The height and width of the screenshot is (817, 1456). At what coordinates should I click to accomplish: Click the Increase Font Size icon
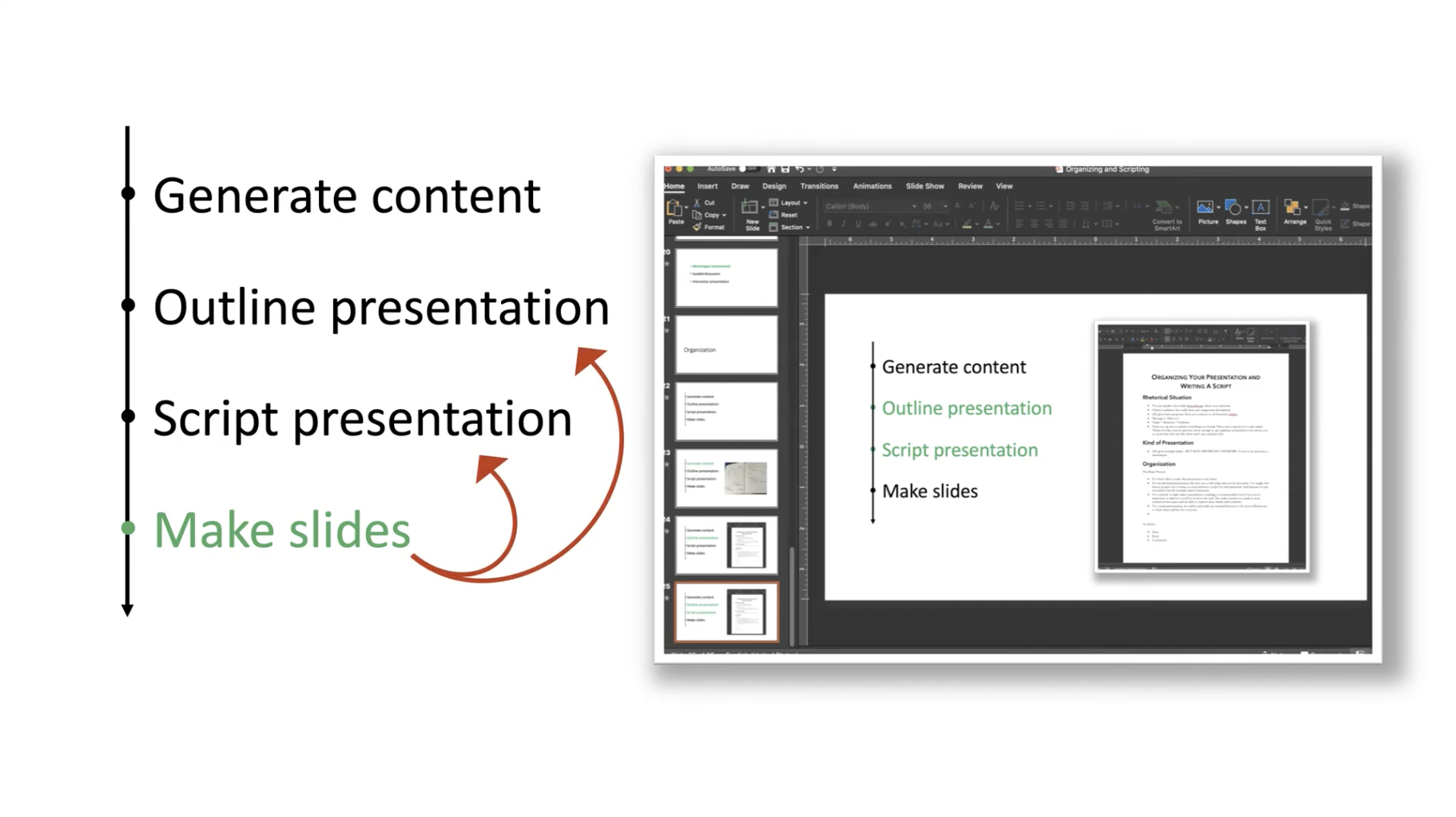(x=957, y=206)
